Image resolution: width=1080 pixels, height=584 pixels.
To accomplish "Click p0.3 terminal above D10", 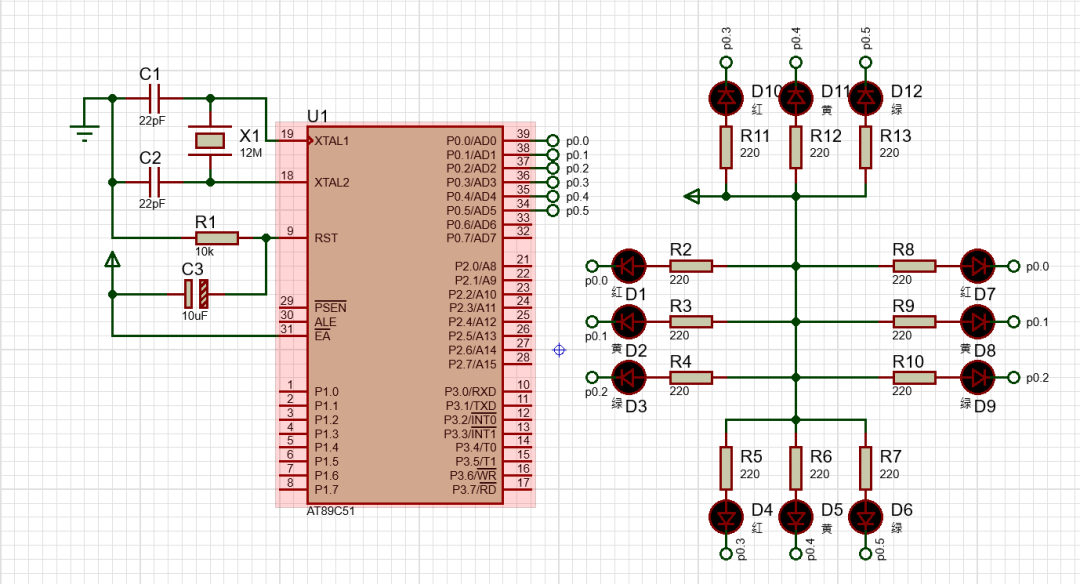I will [726, 62].
